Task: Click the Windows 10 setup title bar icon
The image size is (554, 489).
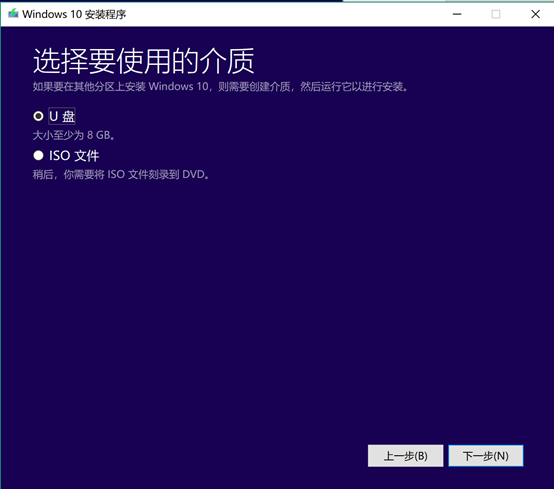Action: pos(13,14)
